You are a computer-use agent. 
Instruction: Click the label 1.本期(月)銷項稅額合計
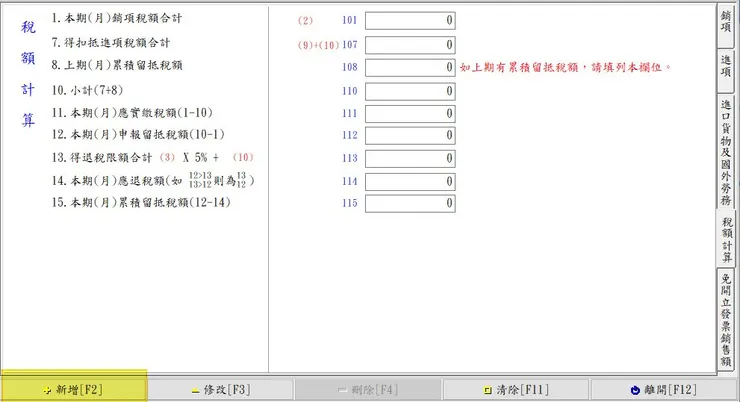[x=117, y=18]
